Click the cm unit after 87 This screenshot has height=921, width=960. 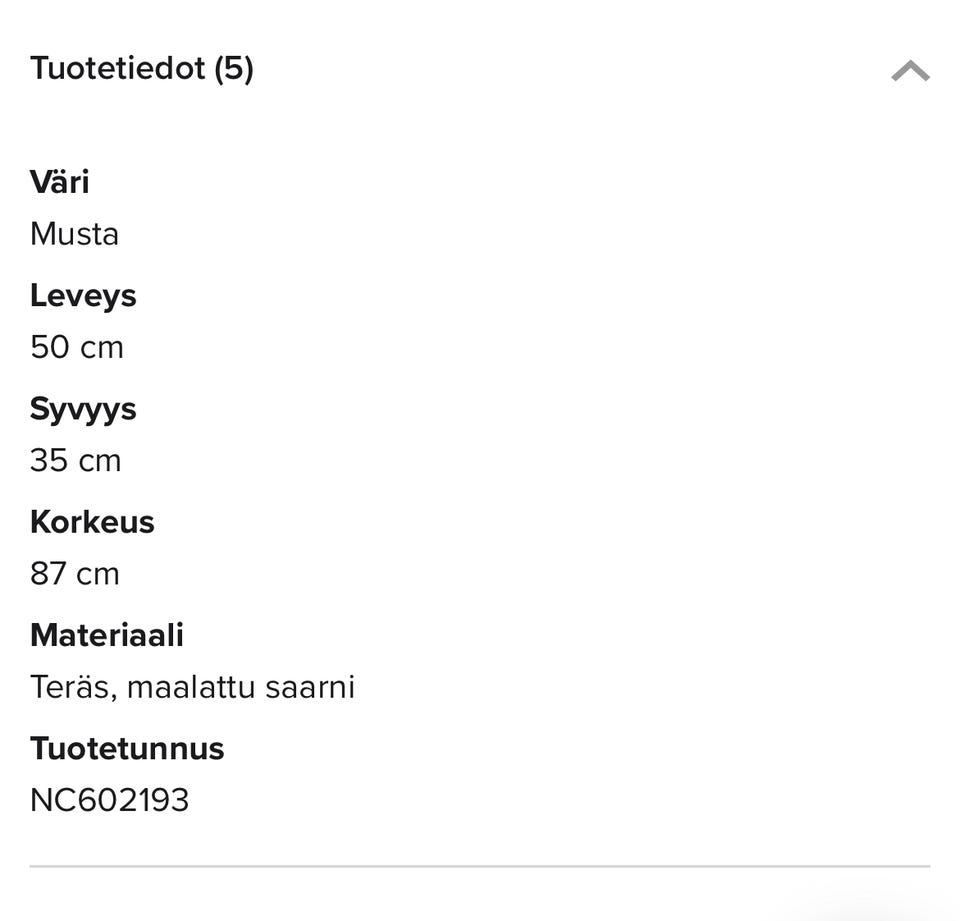coord(99,574)
